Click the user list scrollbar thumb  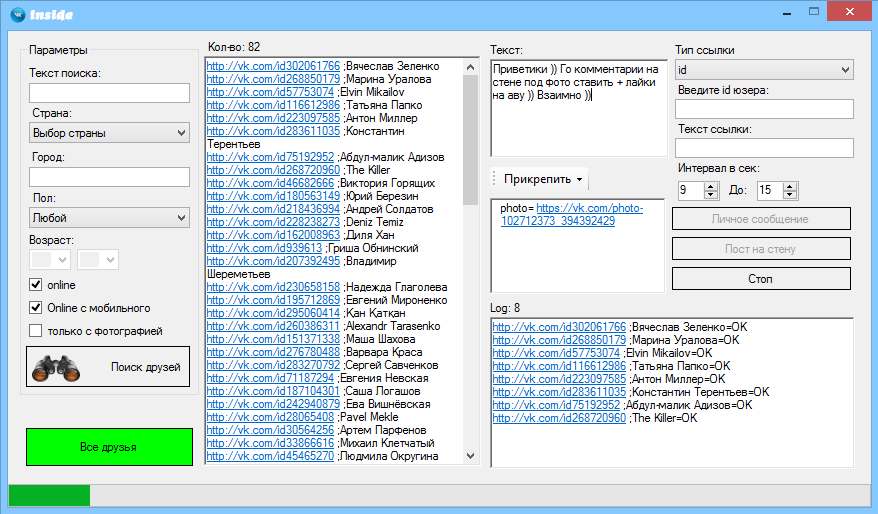click(x=470, y=139)
